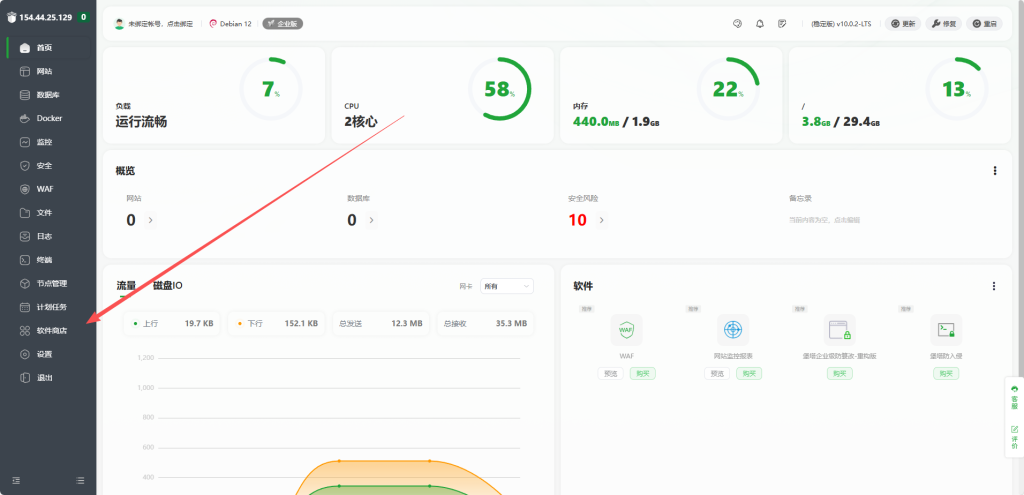Open the Docker page from sidebar
Screen dimensions: 1024x495
(x=49, y=118)
